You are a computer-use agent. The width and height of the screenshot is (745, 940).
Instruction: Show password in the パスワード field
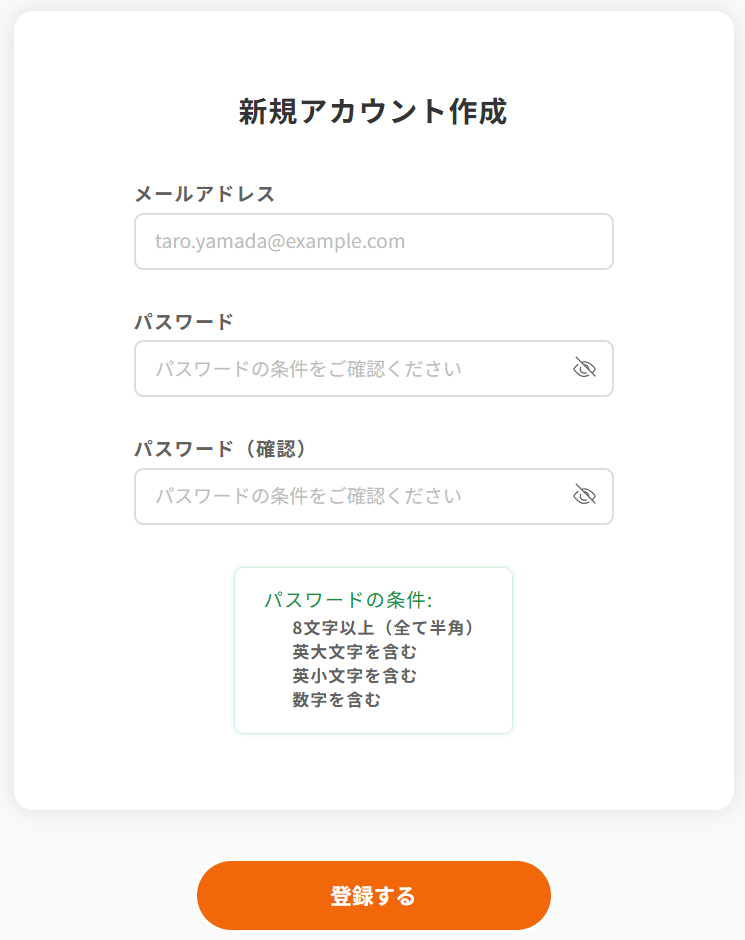coord(584,368)
